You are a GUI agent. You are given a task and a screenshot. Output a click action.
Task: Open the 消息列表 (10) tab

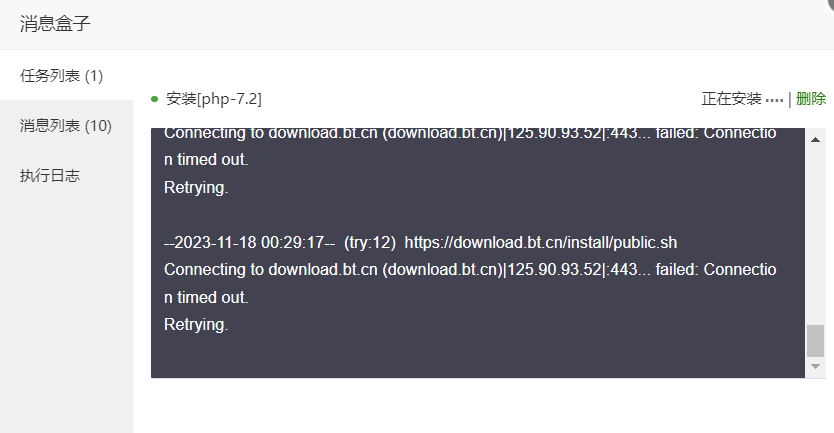pos(66,126)
